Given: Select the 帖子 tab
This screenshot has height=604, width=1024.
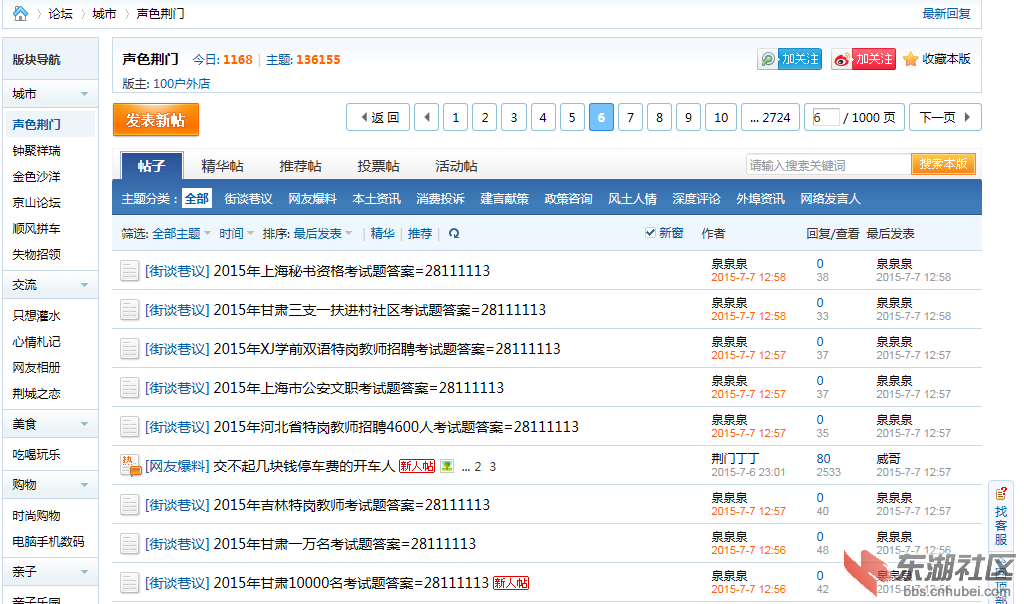Looking at the screenshot, I should tap(152, 166).
